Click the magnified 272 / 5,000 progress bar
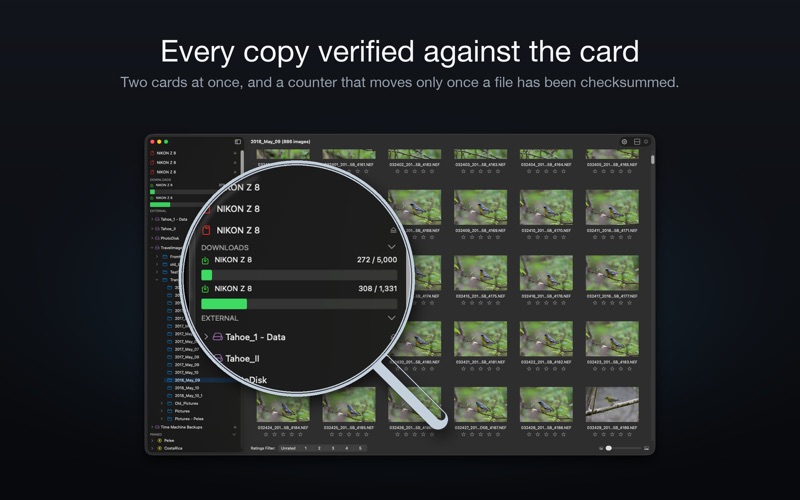 299,275
